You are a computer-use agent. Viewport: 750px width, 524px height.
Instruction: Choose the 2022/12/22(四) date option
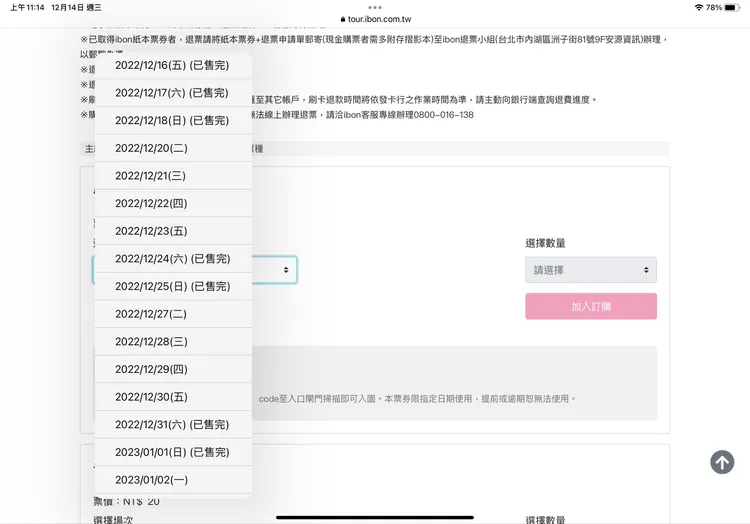172,204
